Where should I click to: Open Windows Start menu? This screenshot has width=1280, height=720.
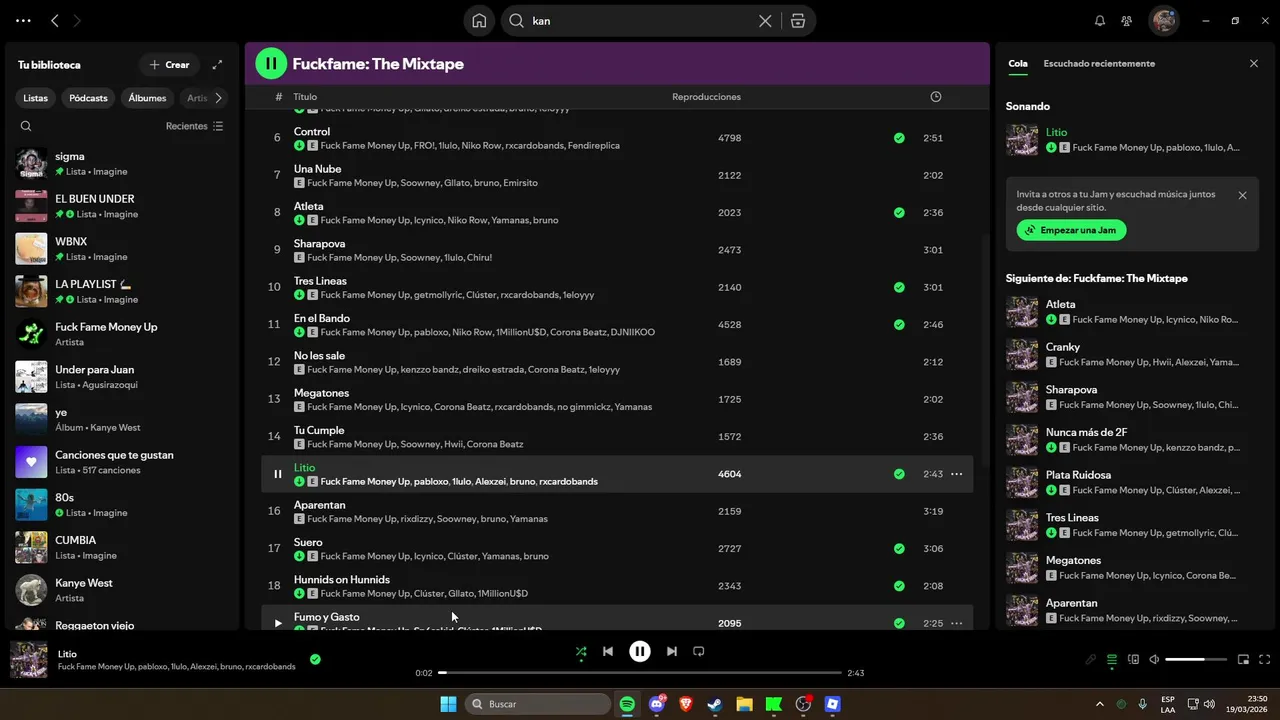(448, 704)
